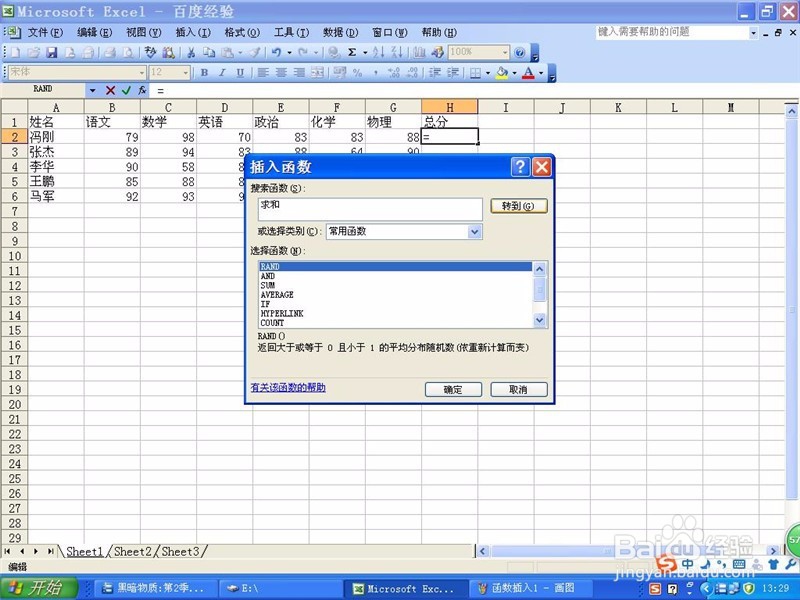Click the Cut scissors icon

(191, 53)
